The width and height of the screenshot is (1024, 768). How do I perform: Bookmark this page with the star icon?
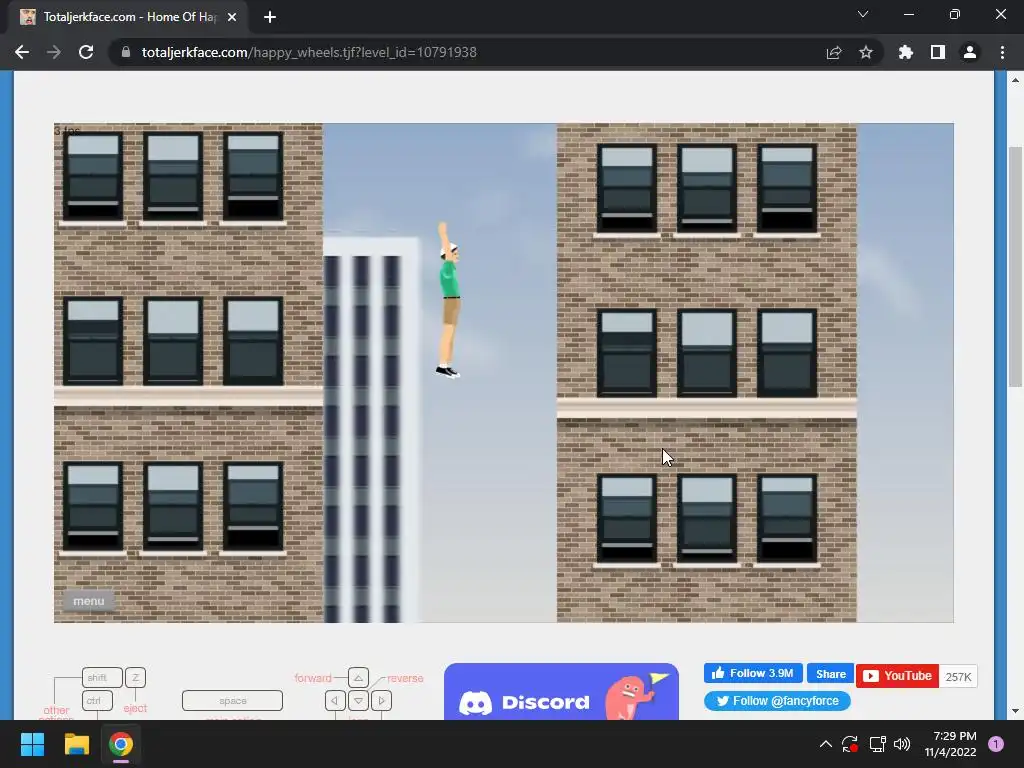point(866,52)
